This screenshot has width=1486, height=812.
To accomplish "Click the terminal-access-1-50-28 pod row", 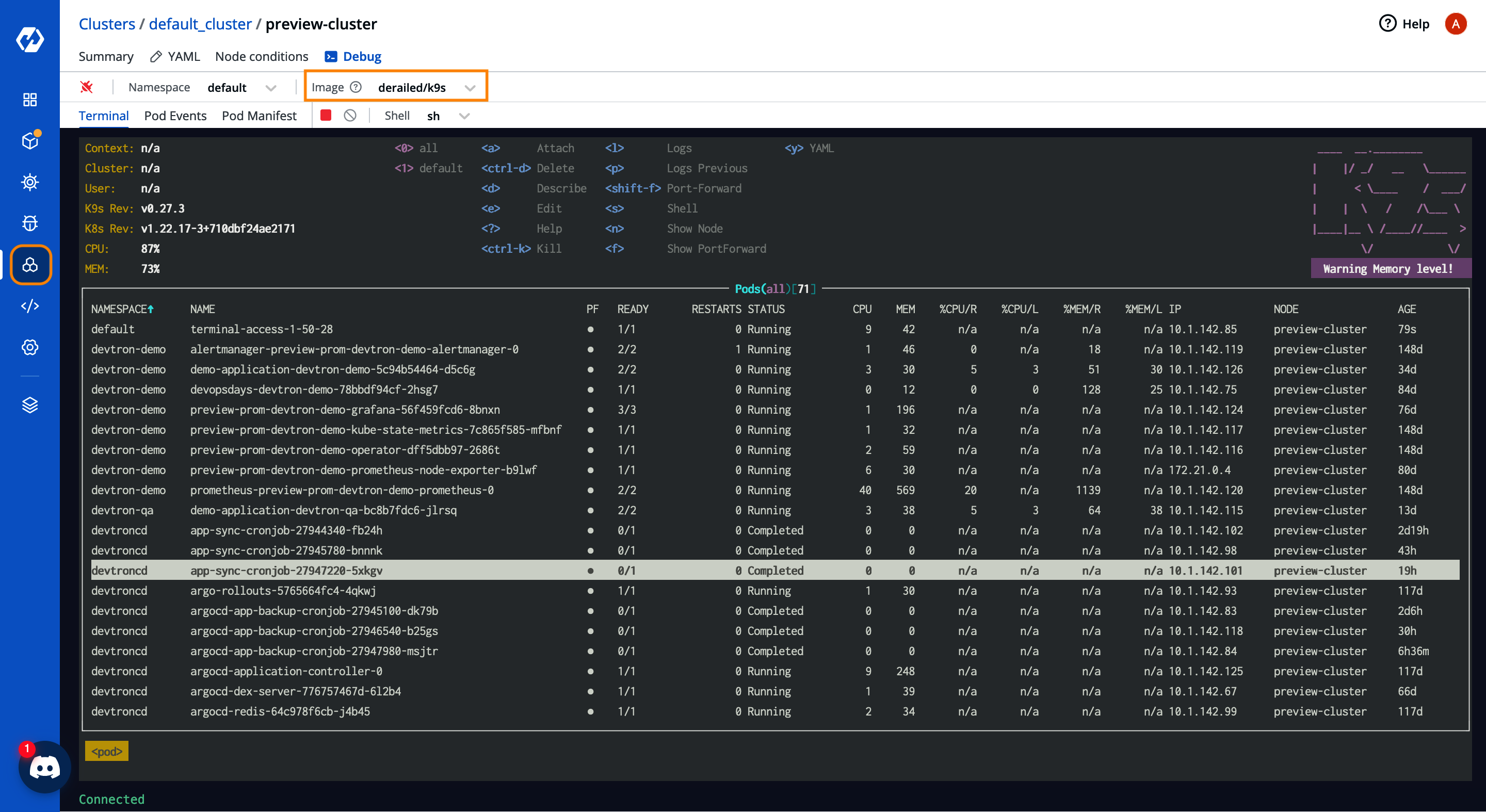I will click(x=774, y=329).
